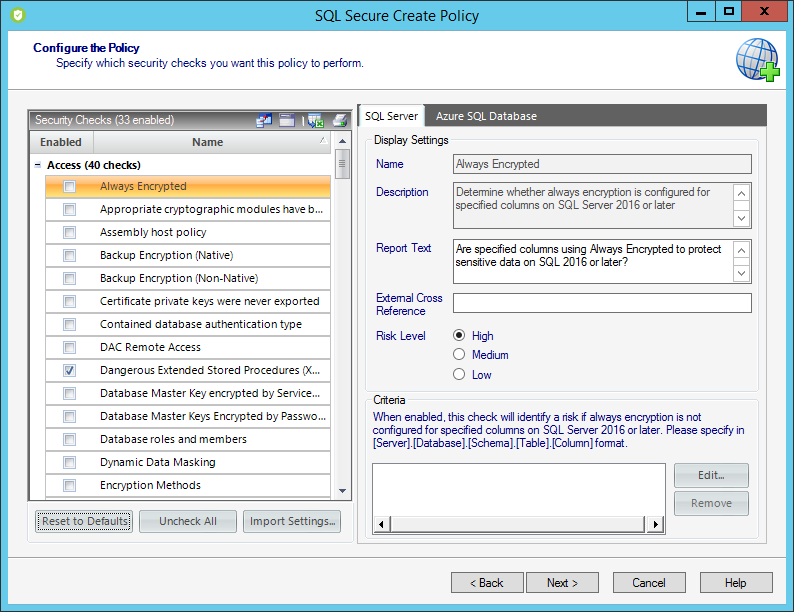Enable the Always Encrypted check
This screenshot has width=794, height=612.
(69, 187)
